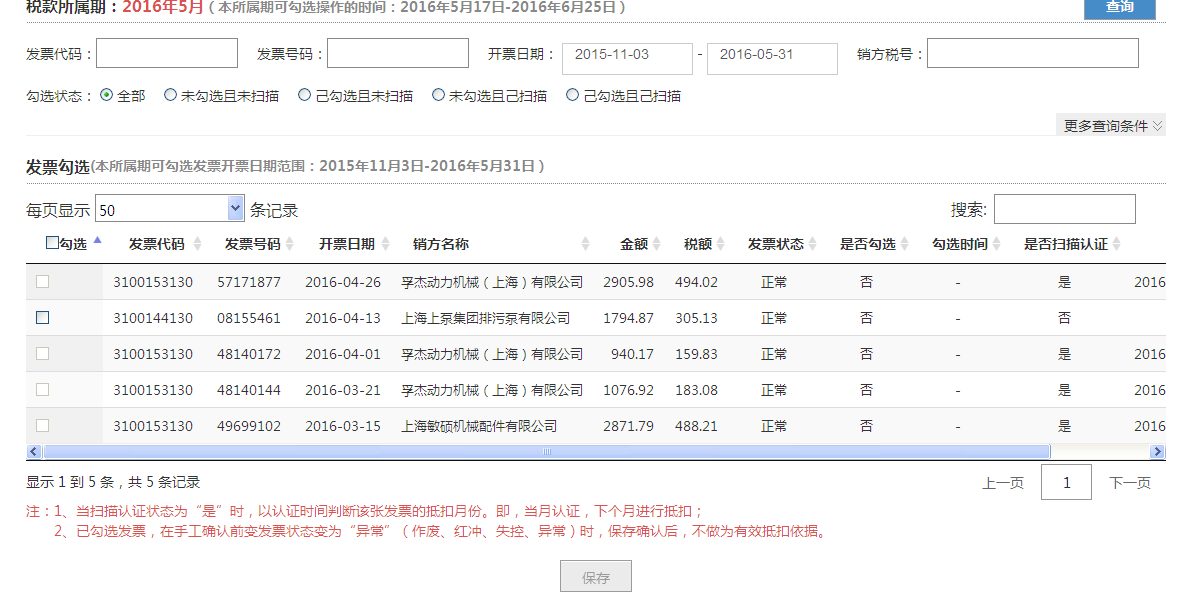
Task: Click the blue 查询 button
Action: point(1119,8)
